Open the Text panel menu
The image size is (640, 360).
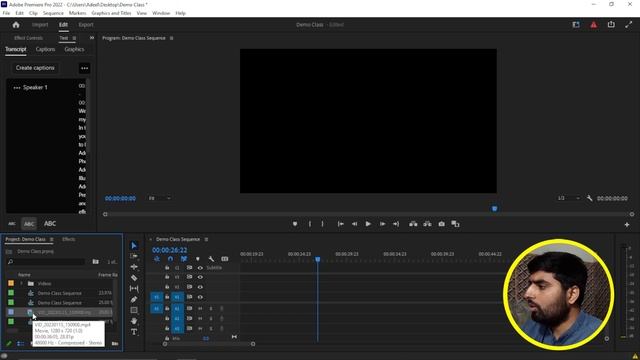pyautogui.click(x=74, y=38)
